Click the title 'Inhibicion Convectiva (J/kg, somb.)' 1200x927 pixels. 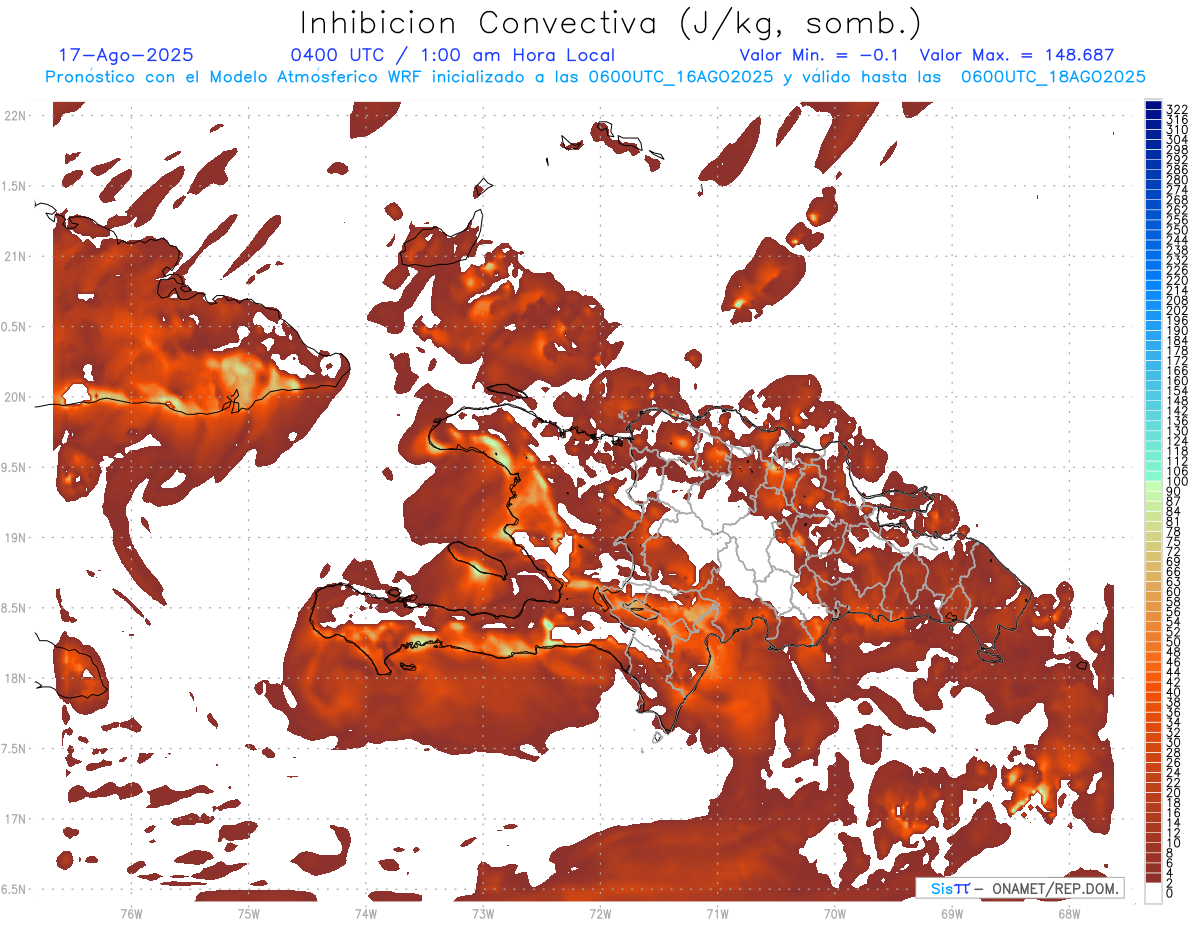(610, 23)
